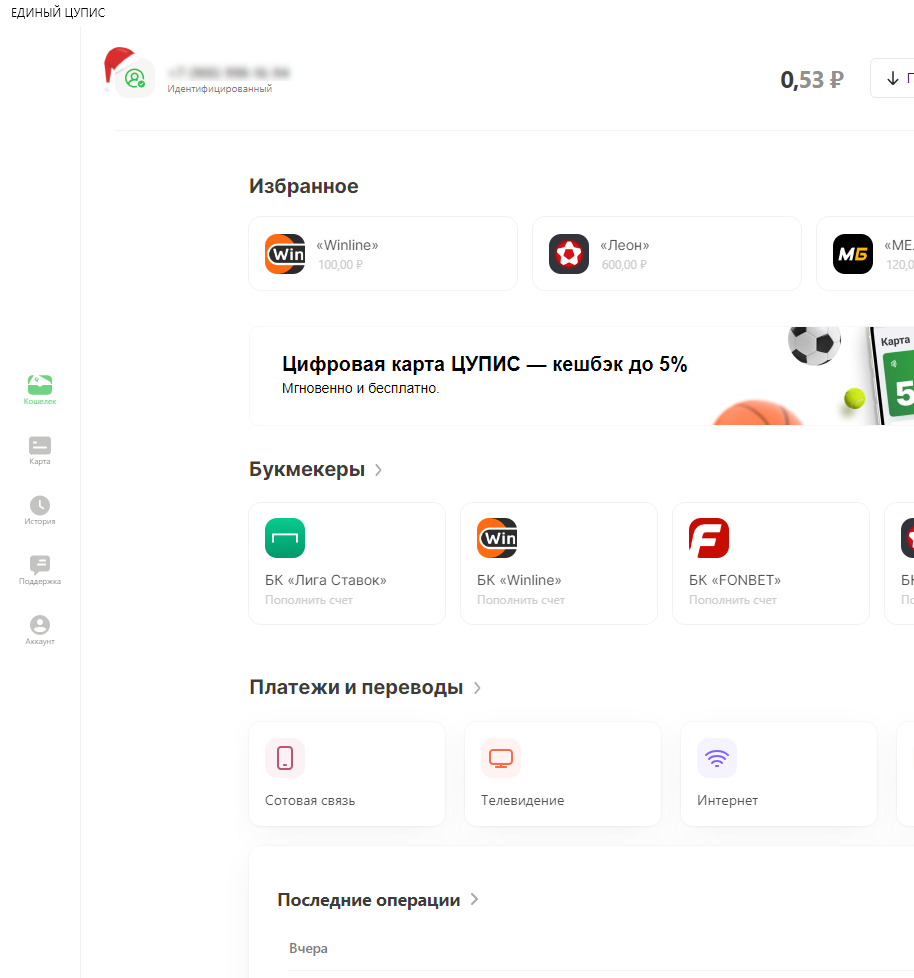This screenshot has height=978, width=914.
Task: Click the Телевидение TV icon
Action: pos(501,758)
